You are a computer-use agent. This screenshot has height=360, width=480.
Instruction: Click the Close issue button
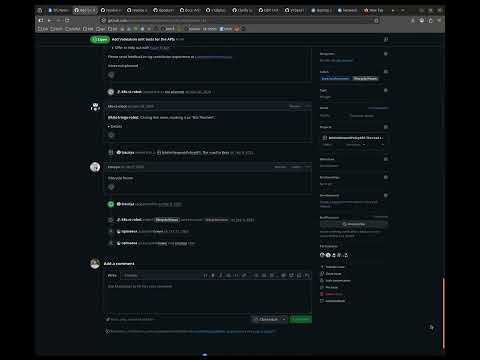pyautogui.click(x=266, y=319)
